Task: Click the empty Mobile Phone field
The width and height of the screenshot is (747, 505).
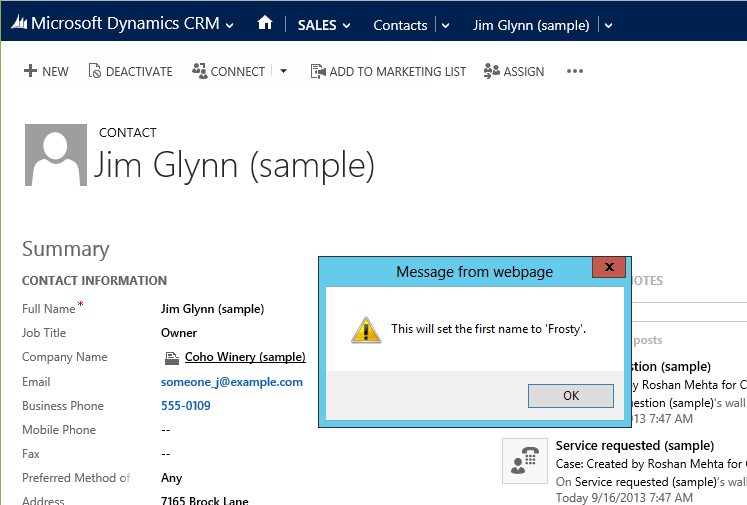Action: click(x=165, y=430)
